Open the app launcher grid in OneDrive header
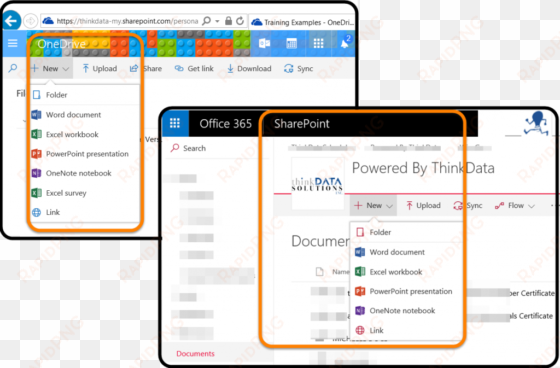This screenshot has width=560, height=368. 318,44
